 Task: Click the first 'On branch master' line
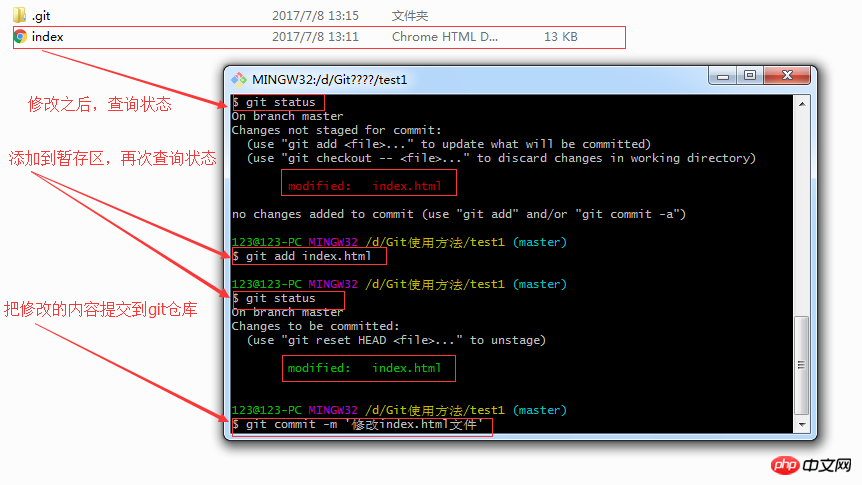point(288,116)
